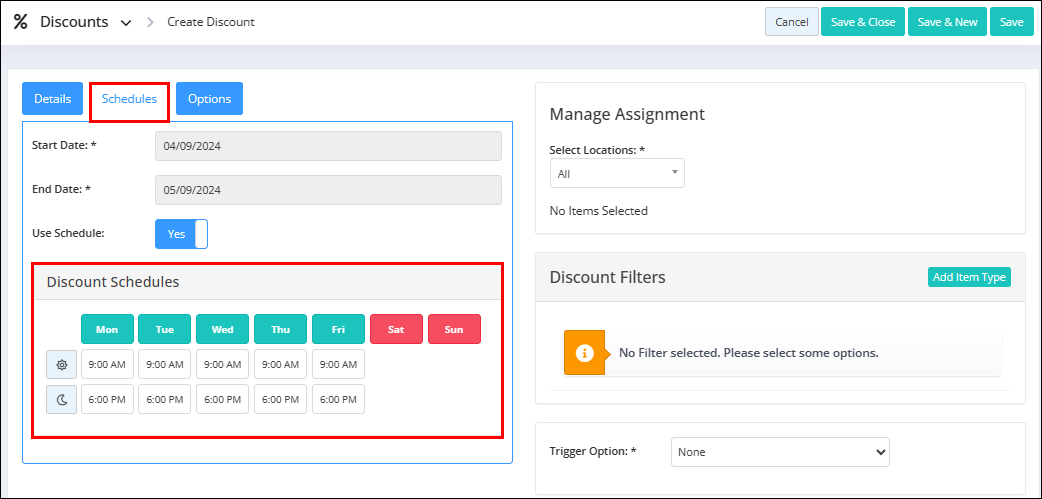Enable the Sun day toggle

454,329
